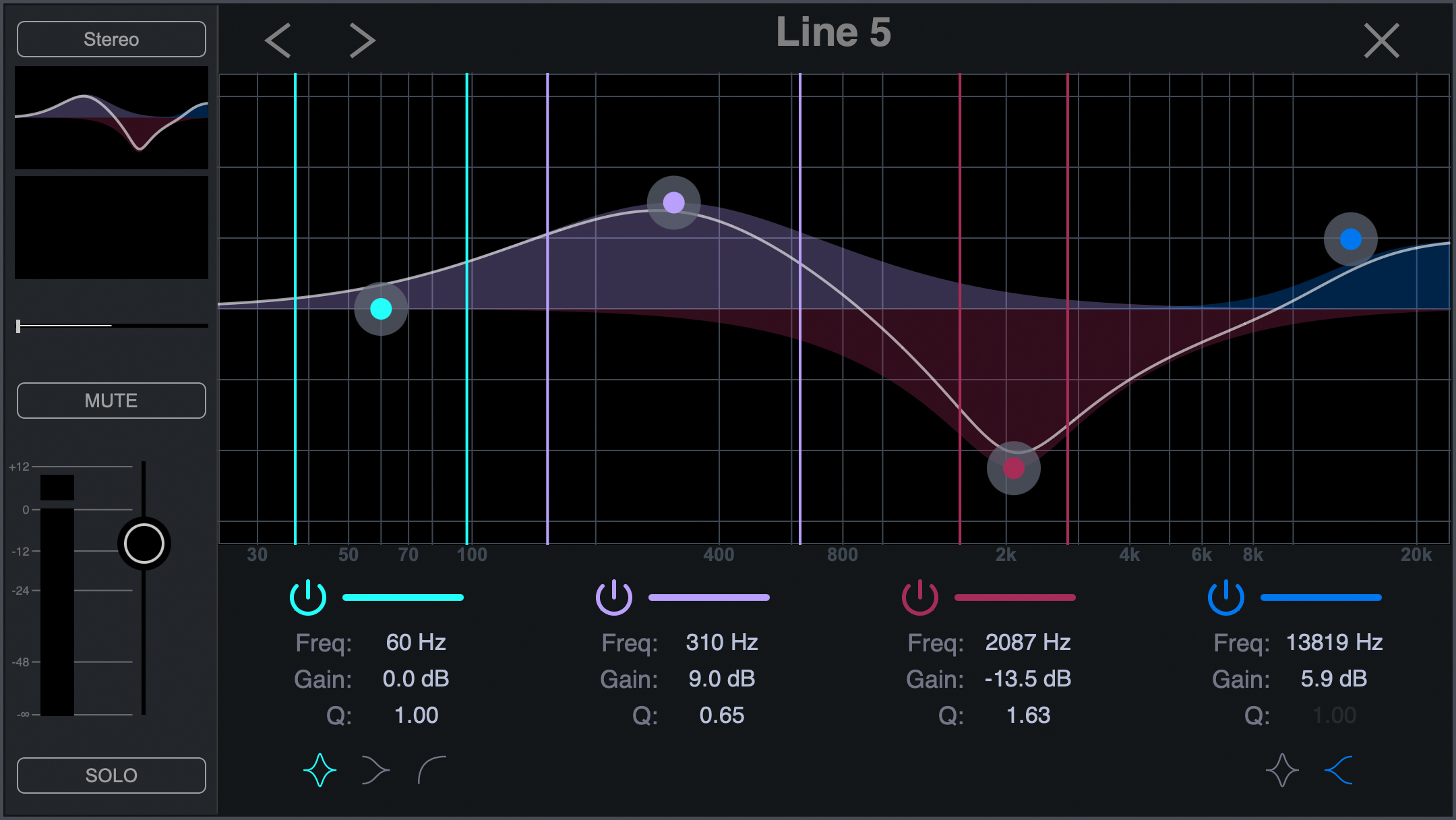This screenshot has height=820, width=1456.
Task: Toggle red band 3 power
Action: [920, 597]
